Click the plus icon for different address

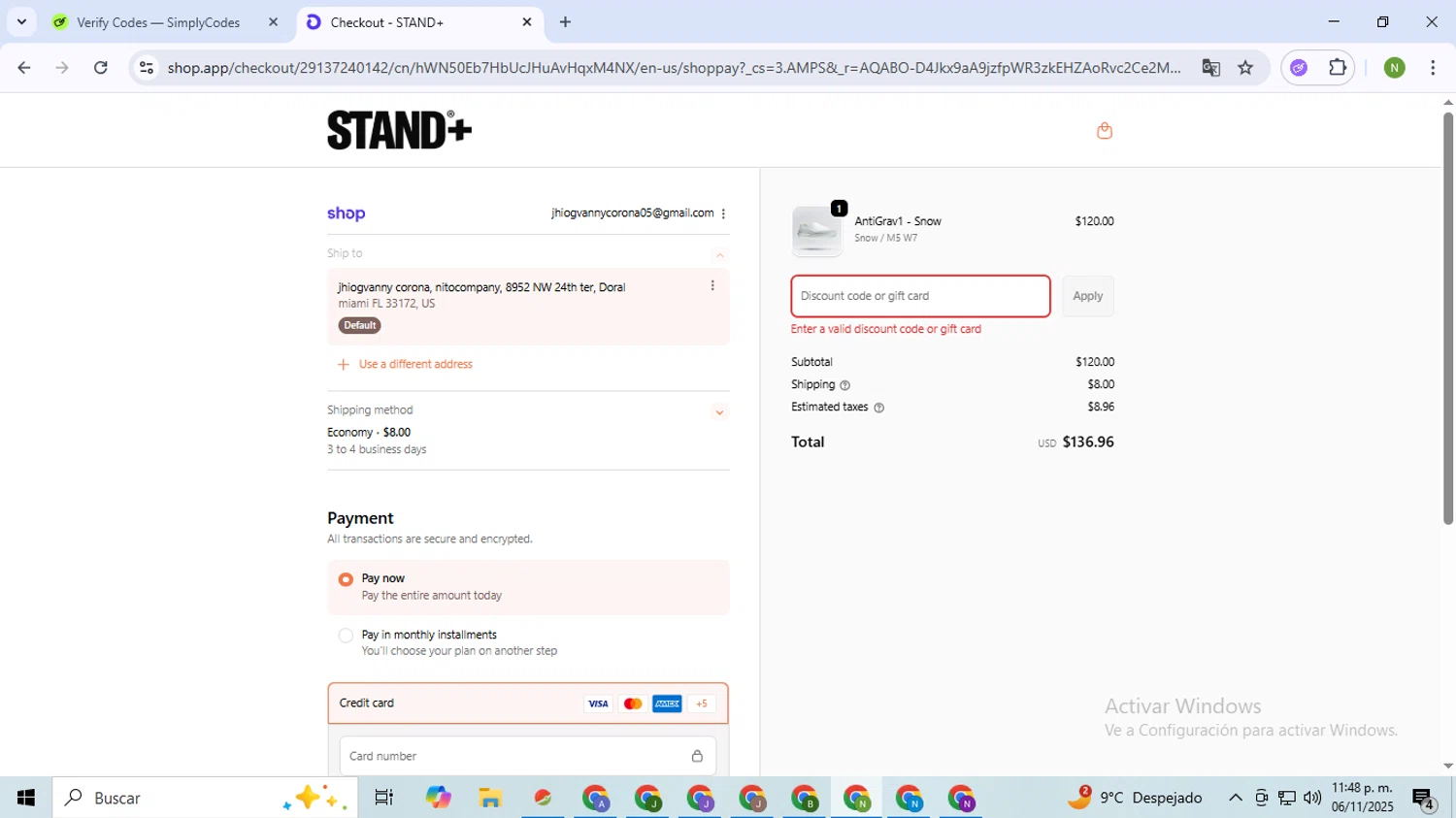tap(343, 365)
